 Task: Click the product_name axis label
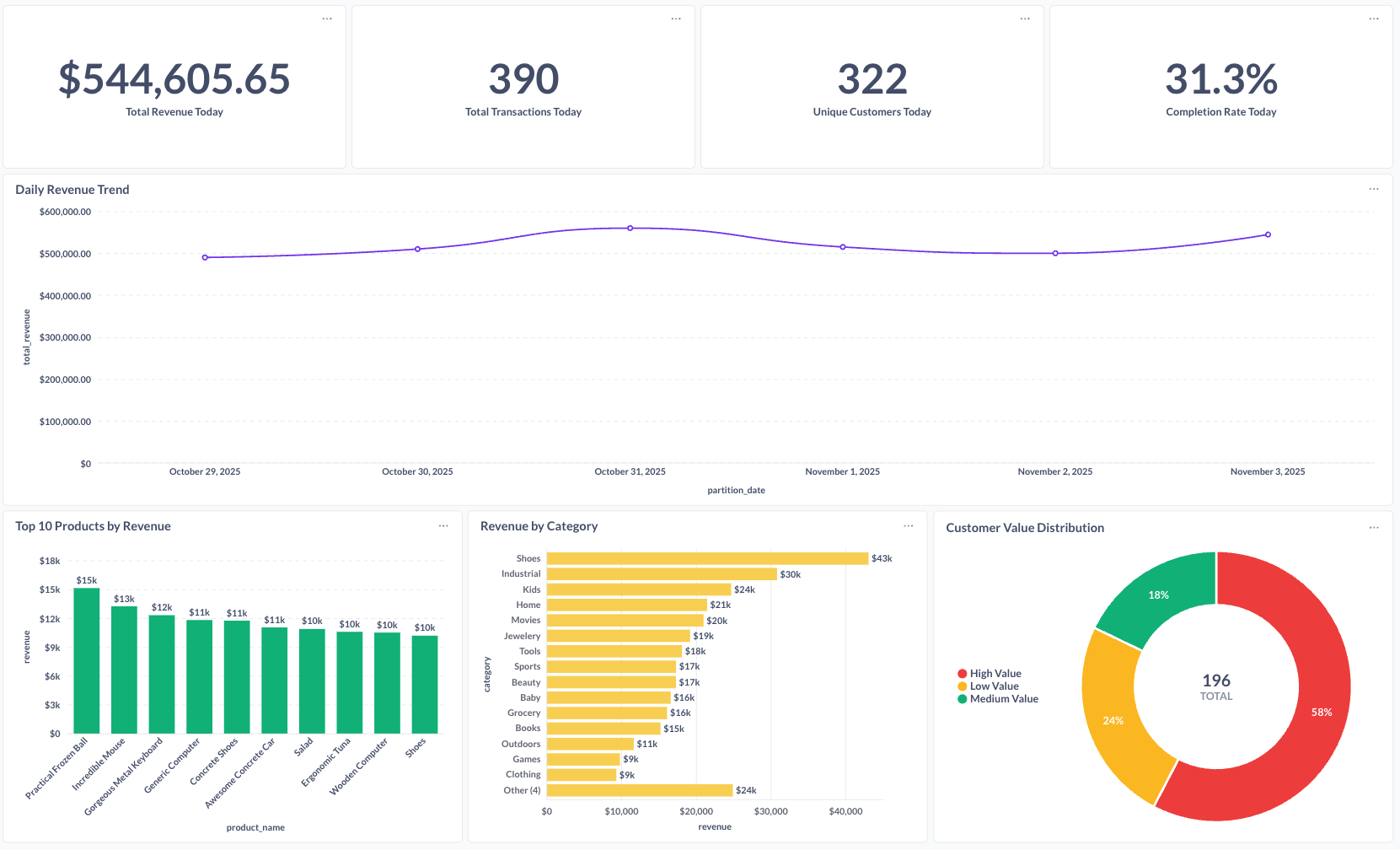[255, 827]
